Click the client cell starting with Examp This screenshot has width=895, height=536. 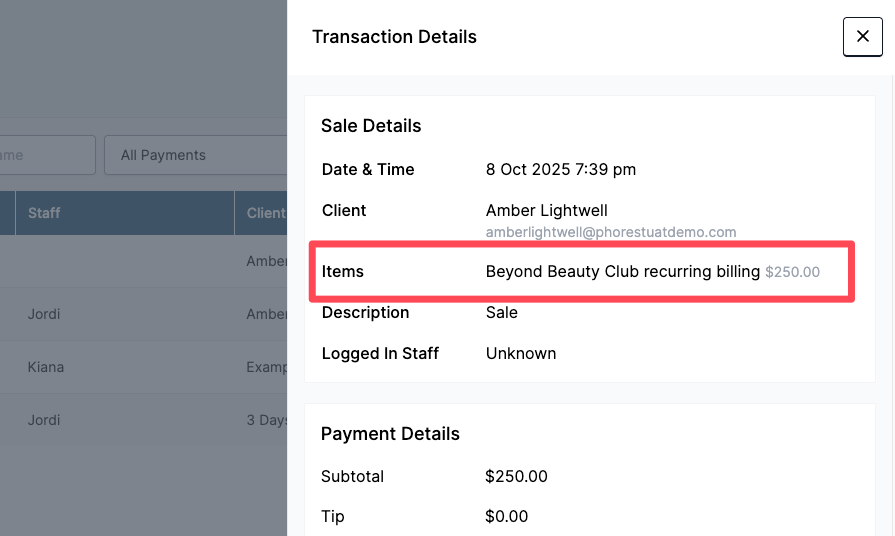[266, 367]
